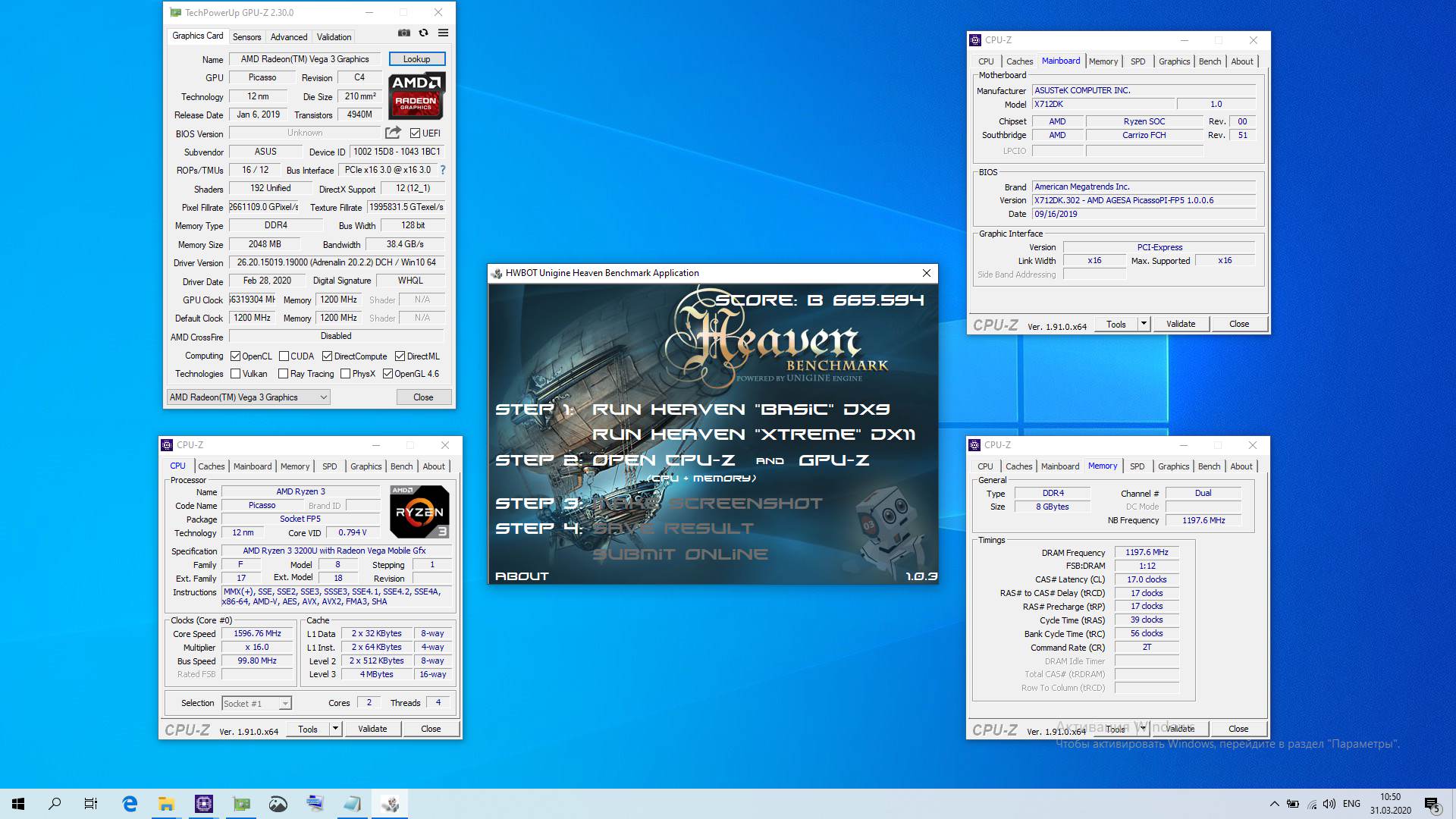Open Bench tab in bottom-left CPU-Z window
The image size is (1456, 819).
(401, 466)
